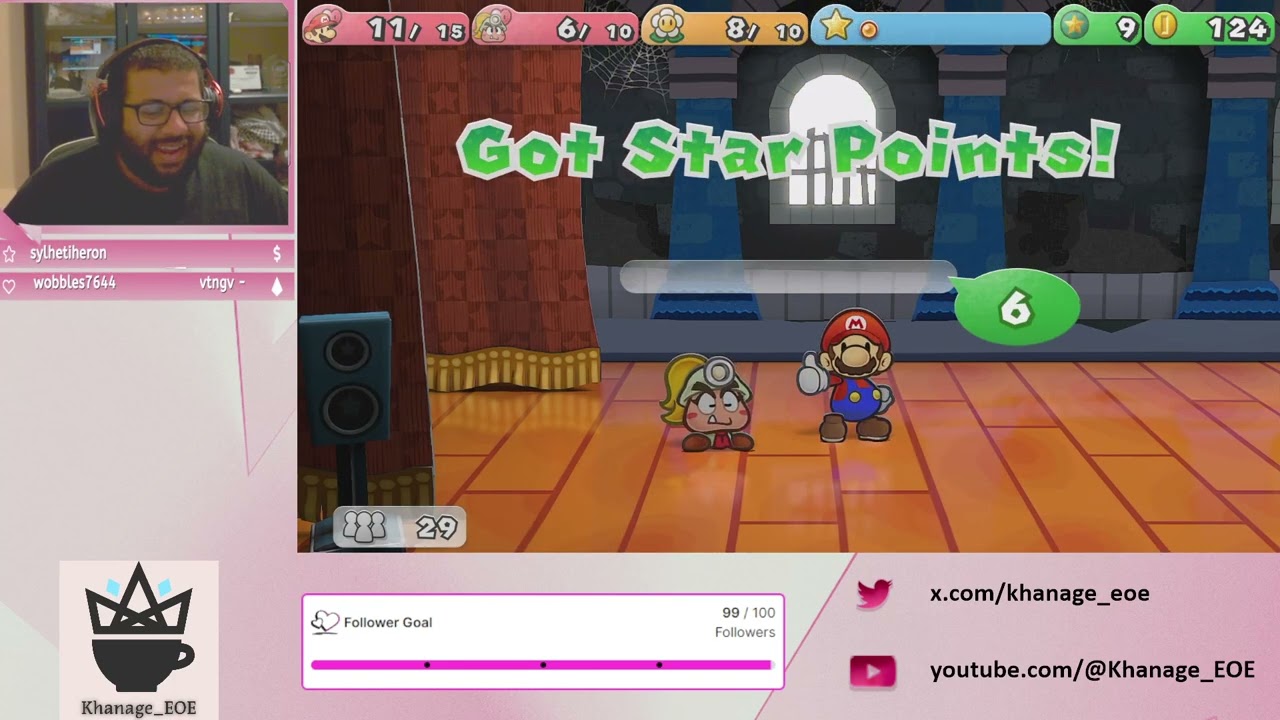The image size is (1280, 720).
Task: Click Mario giving thumbs up
Action: pyautogui.click(x=848, y=375)
